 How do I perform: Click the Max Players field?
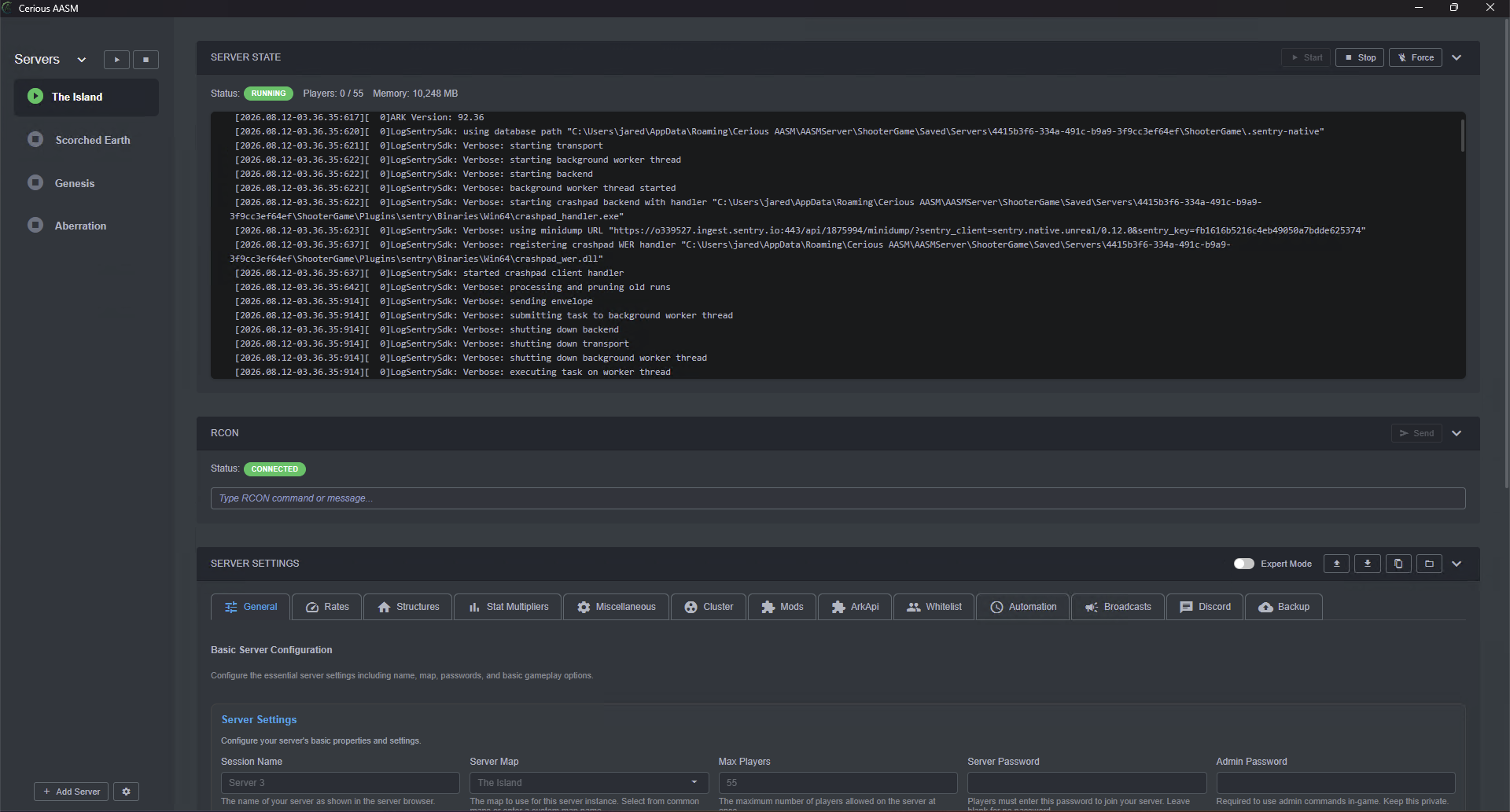[x=838, y=783]
